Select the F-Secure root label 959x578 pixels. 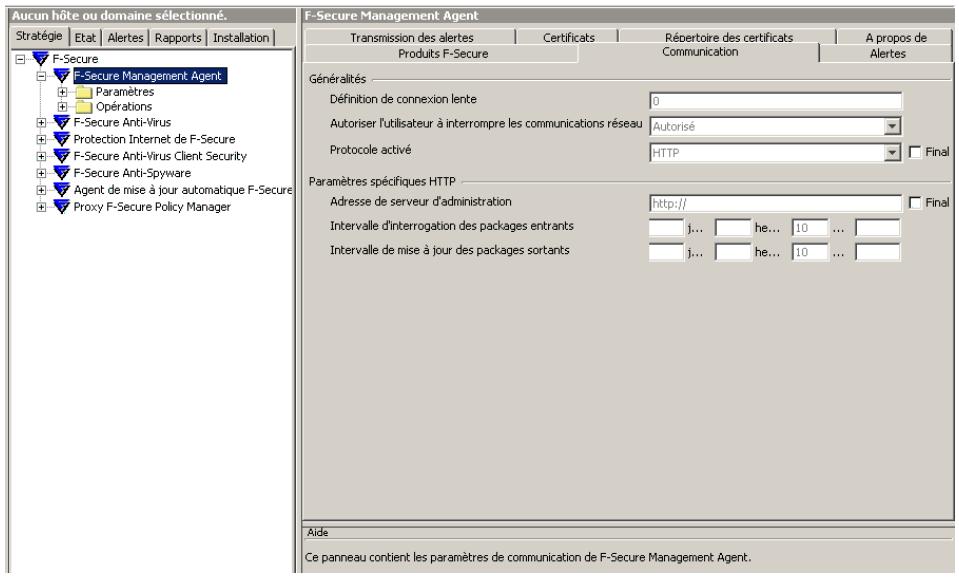point(75,59)
